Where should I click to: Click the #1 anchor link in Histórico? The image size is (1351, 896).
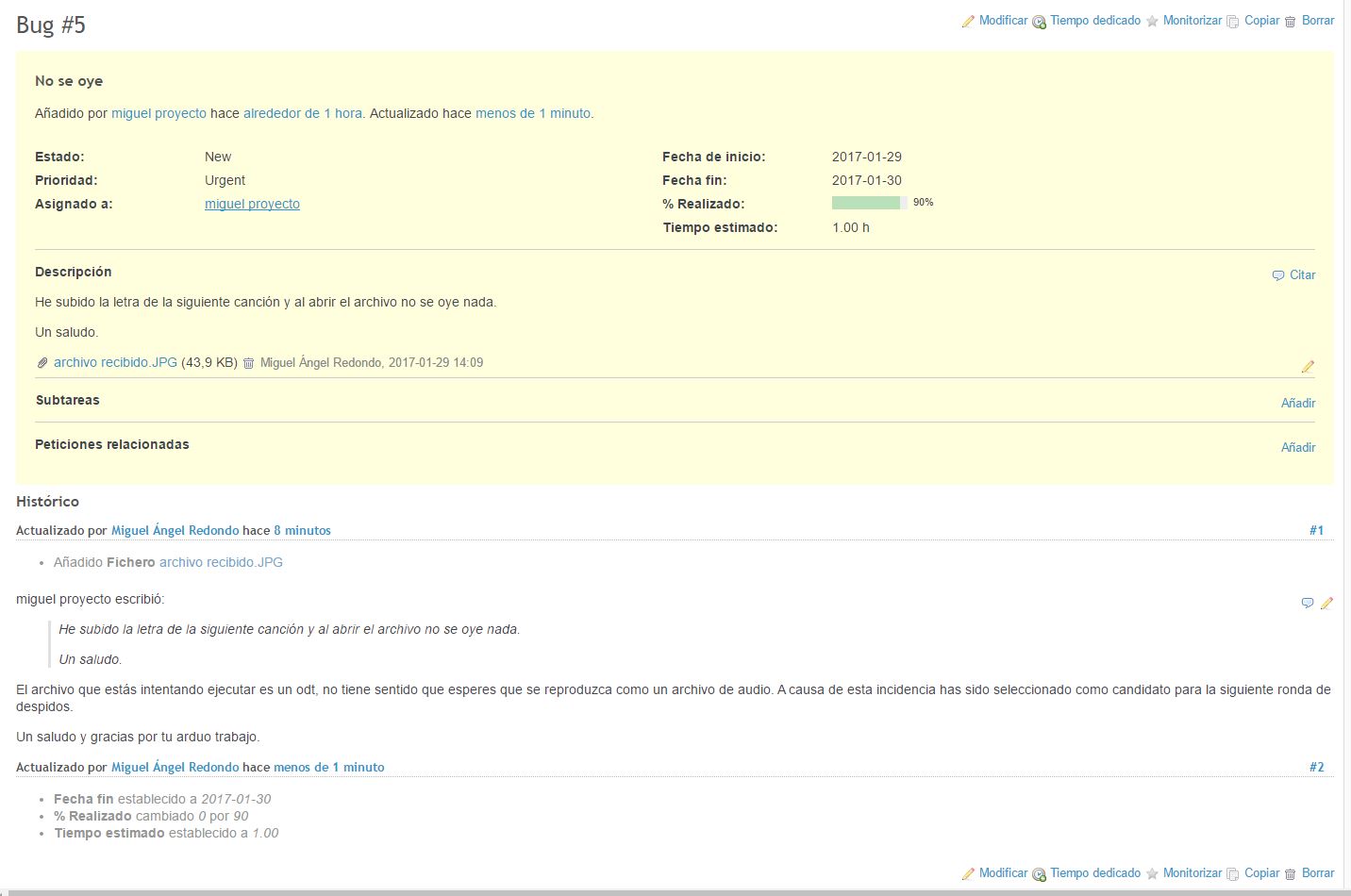tap(1316, 530)
